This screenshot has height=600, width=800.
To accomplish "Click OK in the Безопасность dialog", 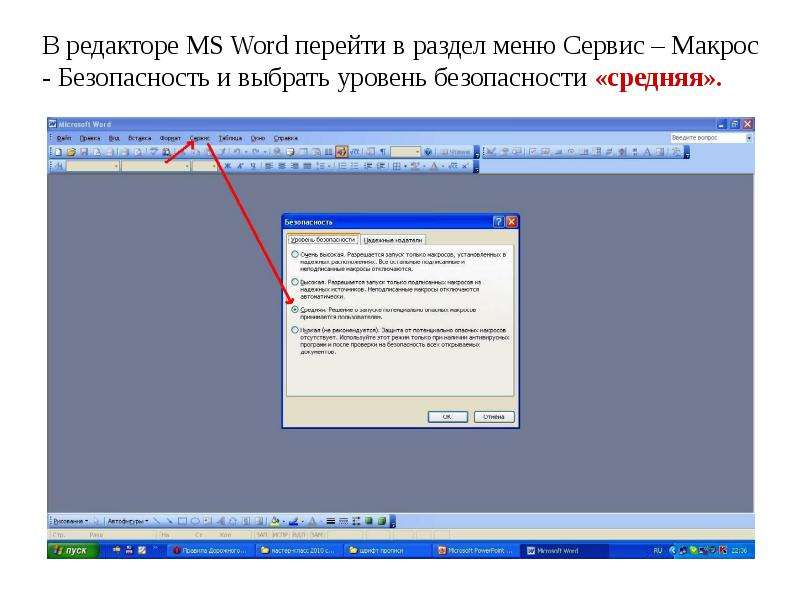I will [x=447, y=417].
